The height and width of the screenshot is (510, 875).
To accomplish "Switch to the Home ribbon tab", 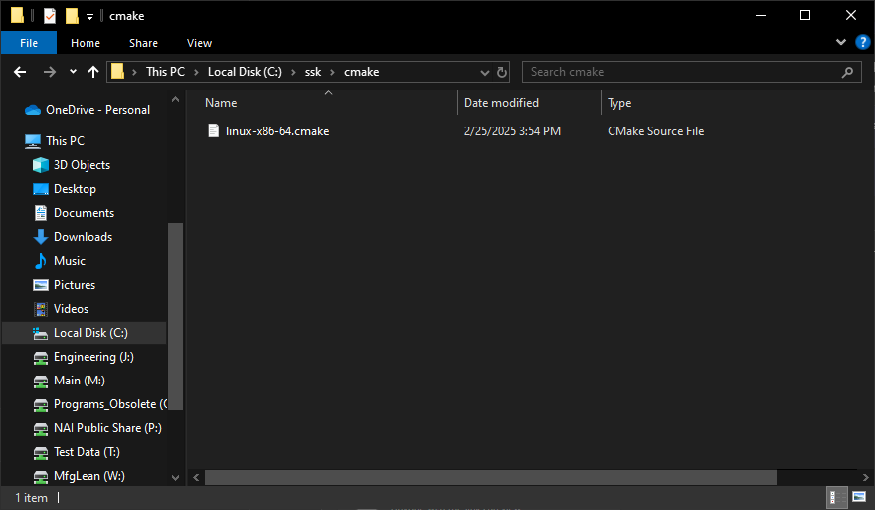I will [85, 43].
